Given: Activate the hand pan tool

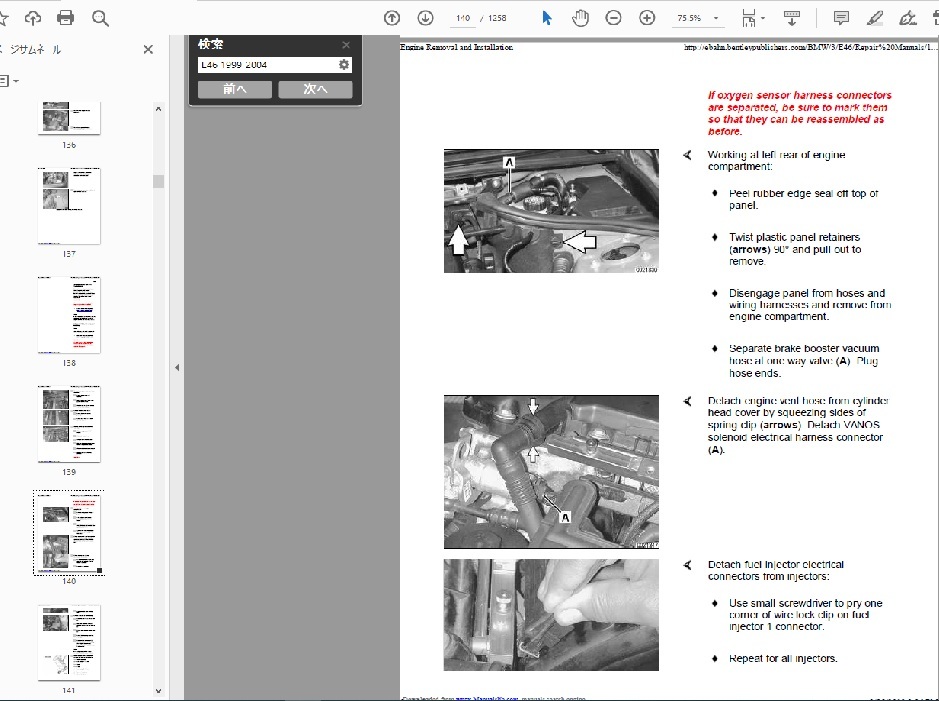Looking at the screenshot, I should pos(580,18).
